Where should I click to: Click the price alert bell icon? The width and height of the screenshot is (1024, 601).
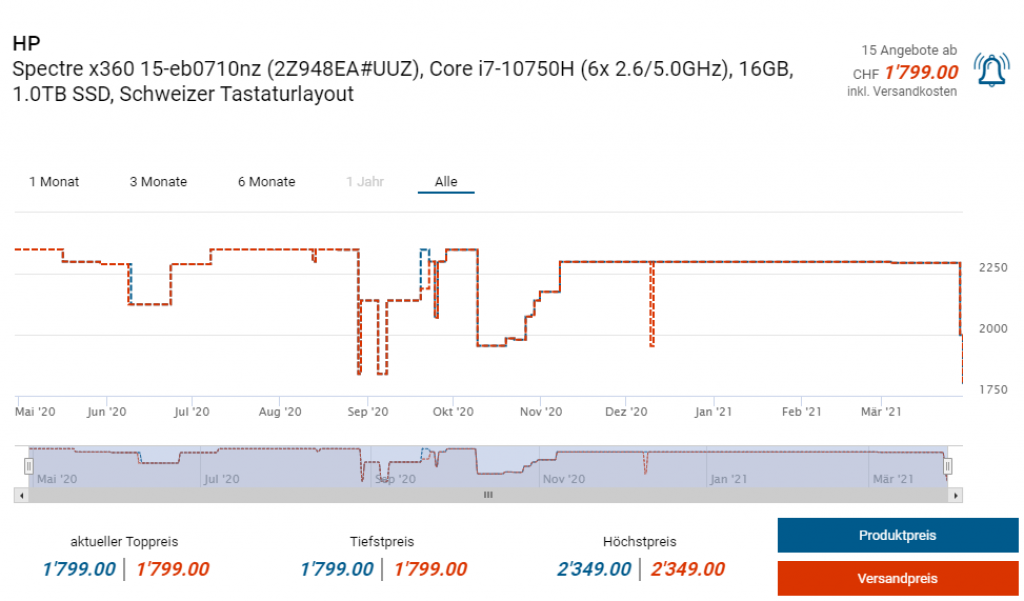[991, 70]
